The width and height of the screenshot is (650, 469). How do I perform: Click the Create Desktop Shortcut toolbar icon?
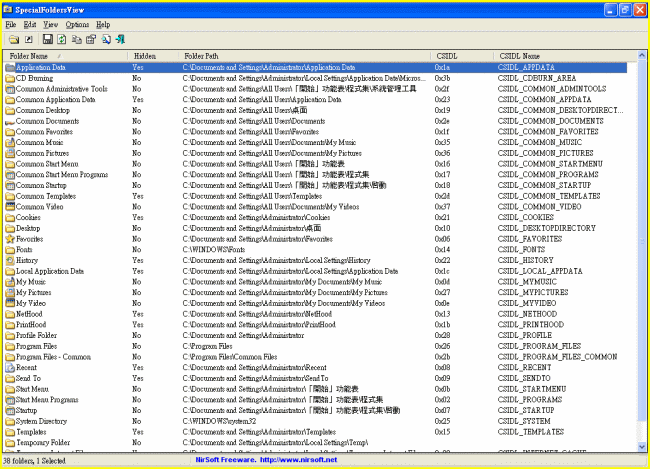point(27,39)
